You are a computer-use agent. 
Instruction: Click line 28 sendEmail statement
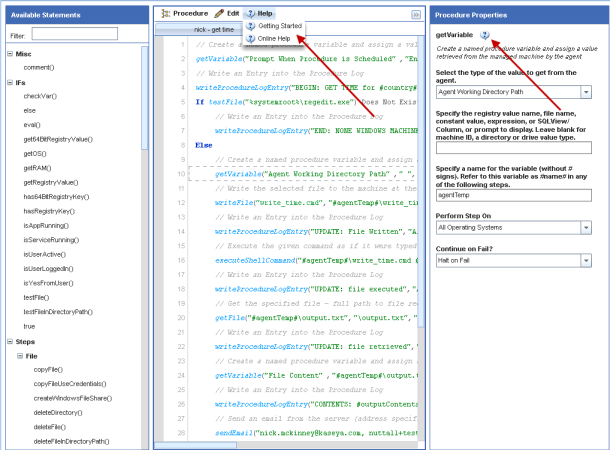tap(316, 433)
